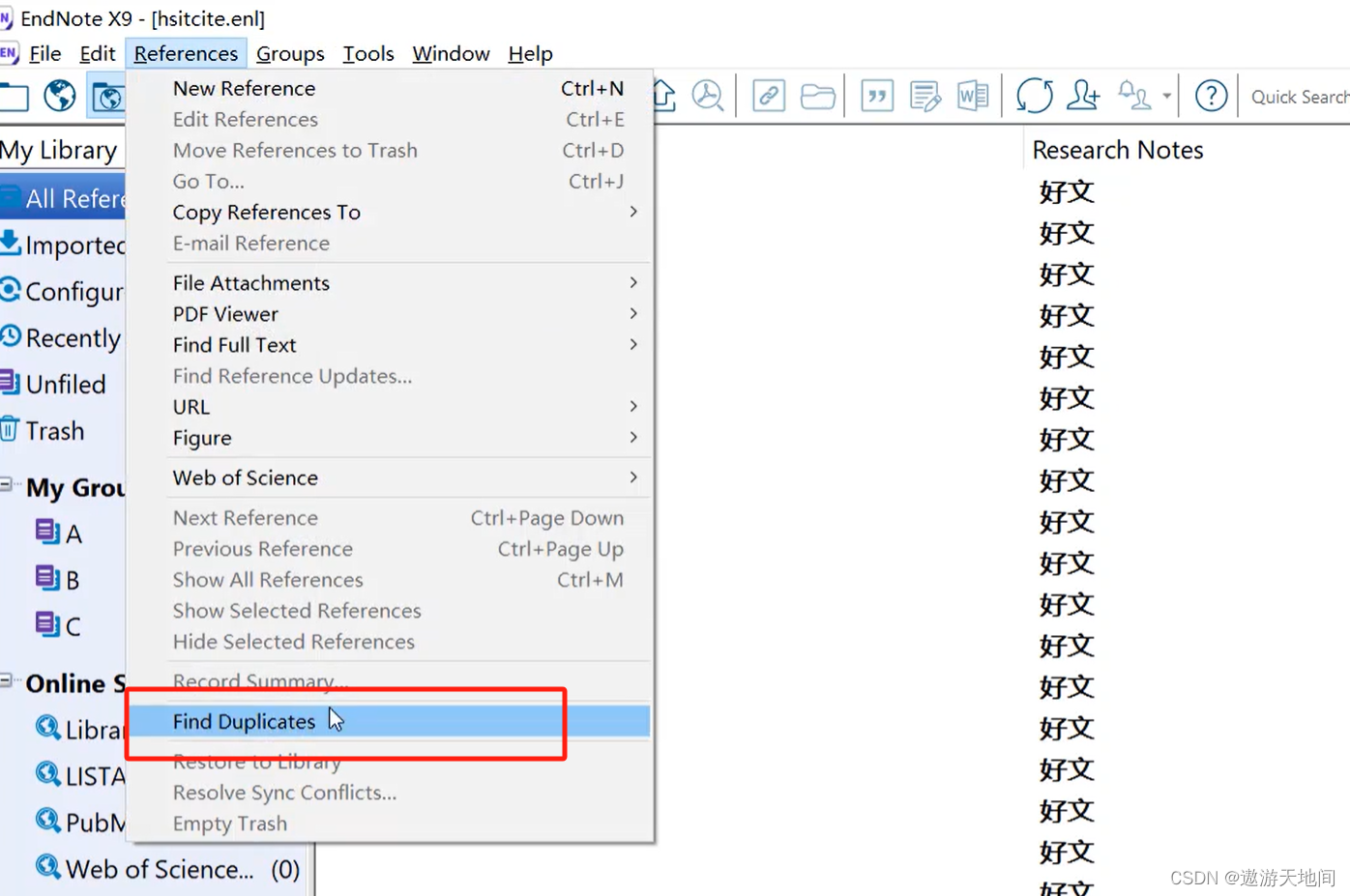Select All References in the sidebar
The image size is (1350, 896).
[63, 198]
